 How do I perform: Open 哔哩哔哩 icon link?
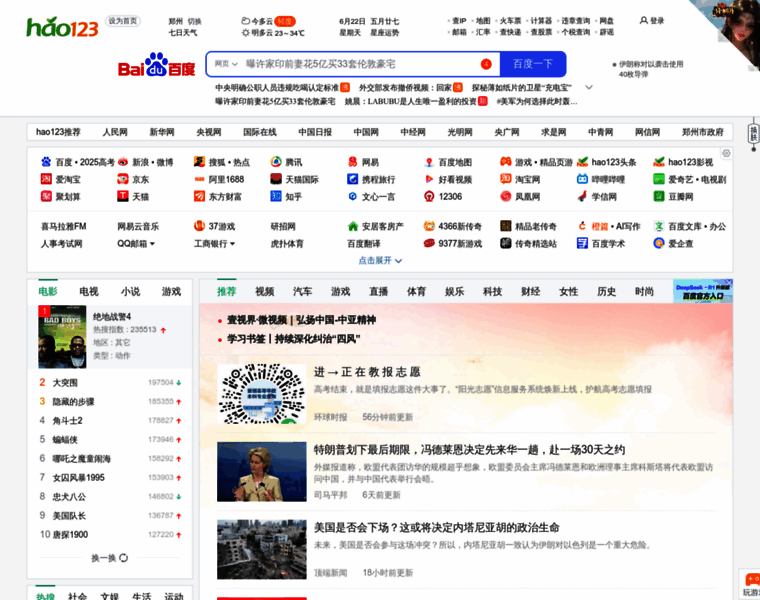pyautogui.click(x=582, y=179)
